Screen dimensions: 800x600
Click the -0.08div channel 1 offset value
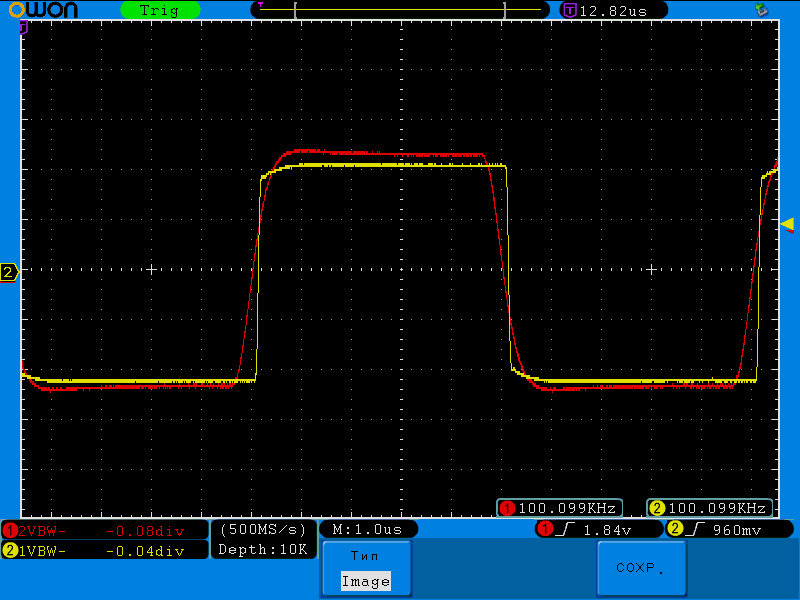145,531
